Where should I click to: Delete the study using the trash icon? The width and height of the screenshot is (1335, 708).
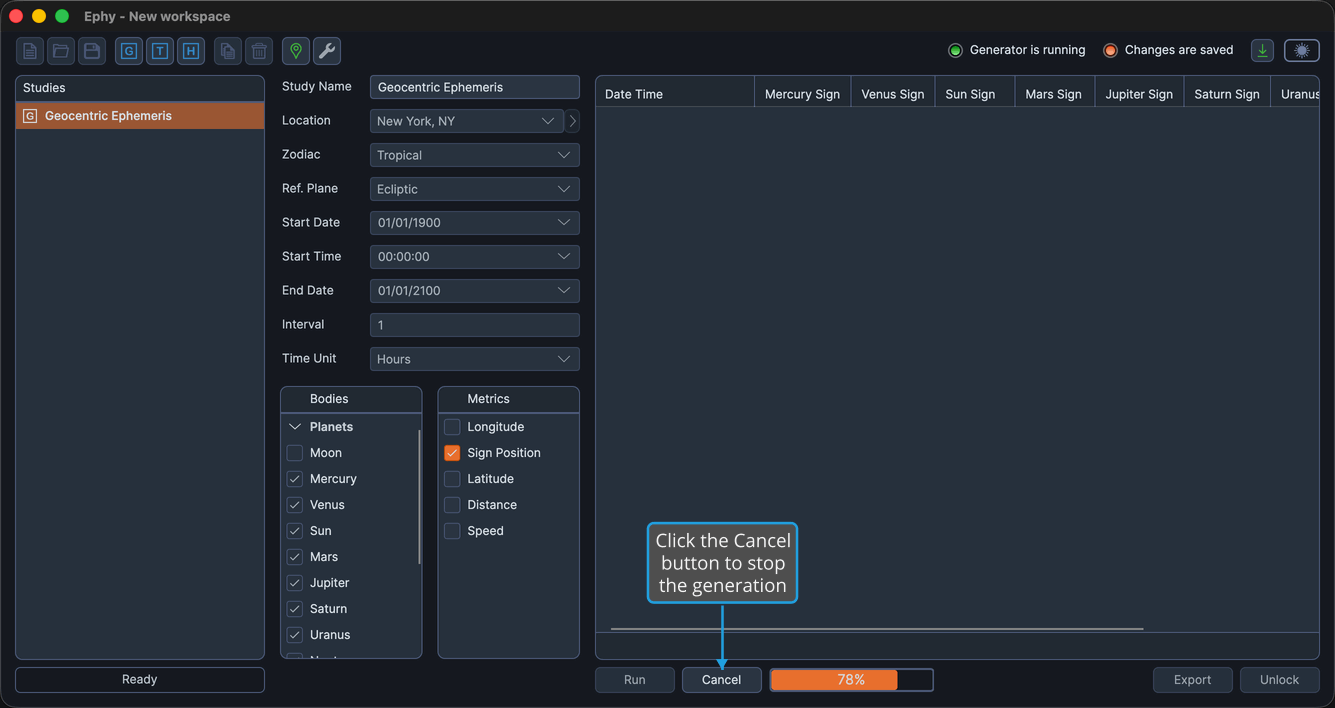click(x=259, y=51)
